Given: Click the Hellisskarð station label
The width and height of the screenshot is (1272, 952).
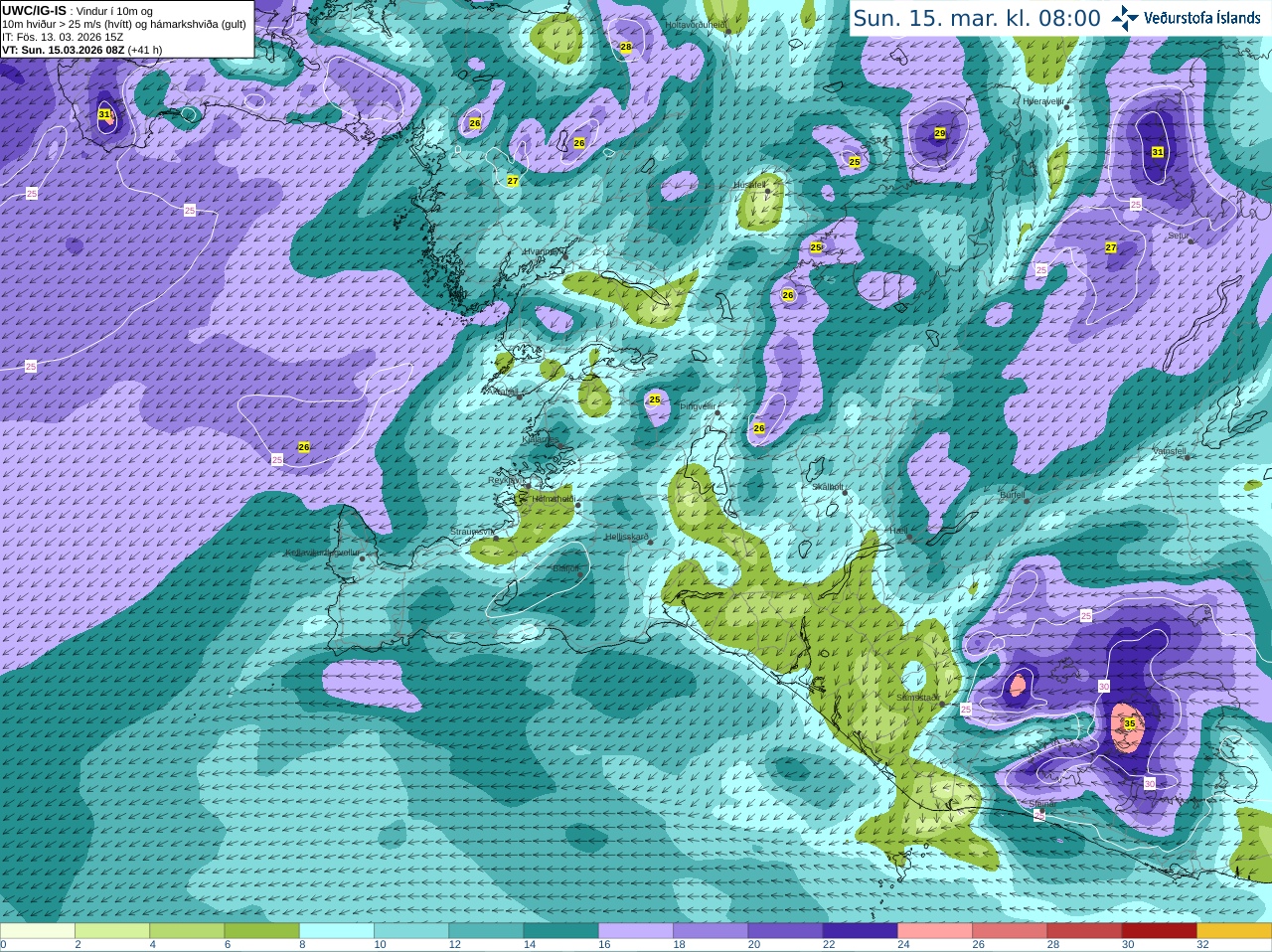Looking at the screenshot, I should (626, 537).
